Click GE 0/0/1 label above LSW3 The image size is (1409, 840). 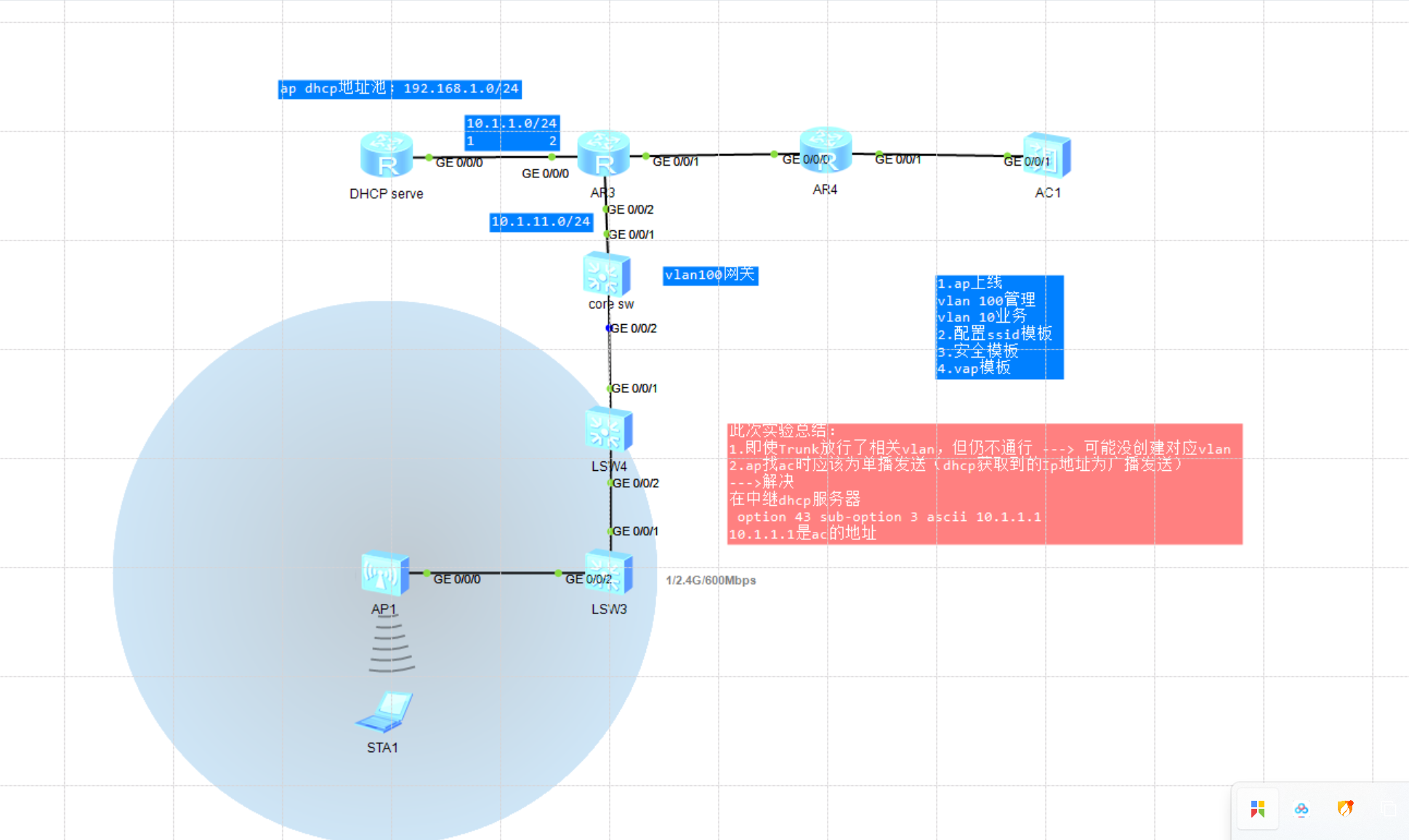(x=636, y=531)
